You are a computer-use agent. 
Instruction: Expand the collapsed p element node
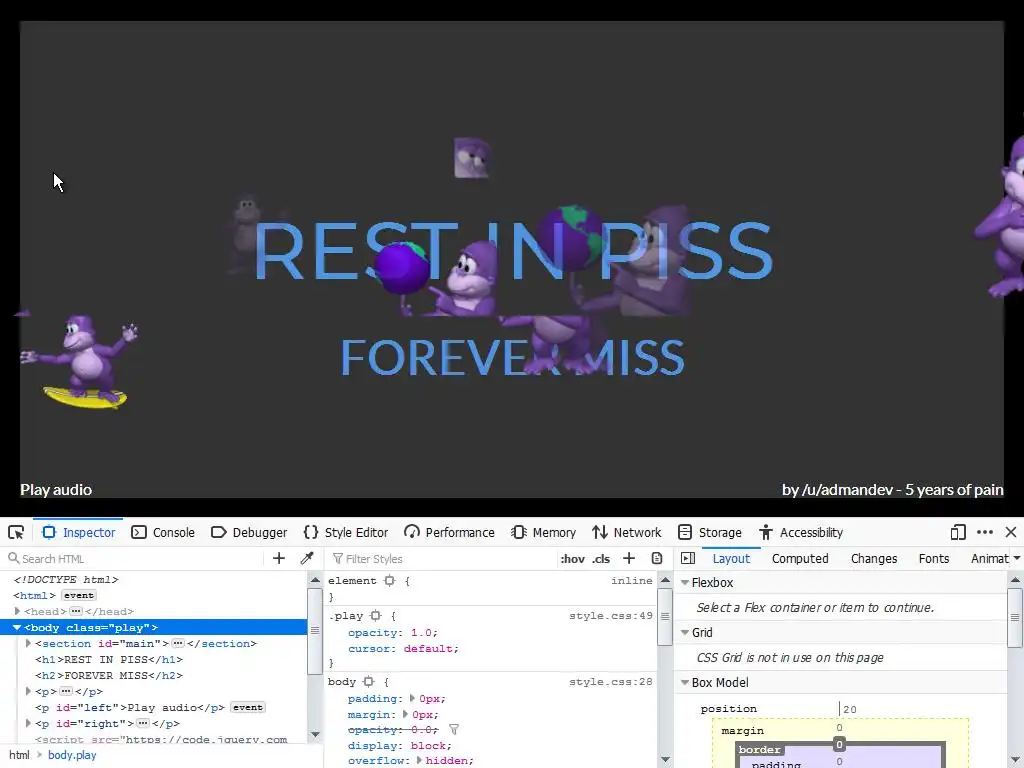(x=28, y=691)
